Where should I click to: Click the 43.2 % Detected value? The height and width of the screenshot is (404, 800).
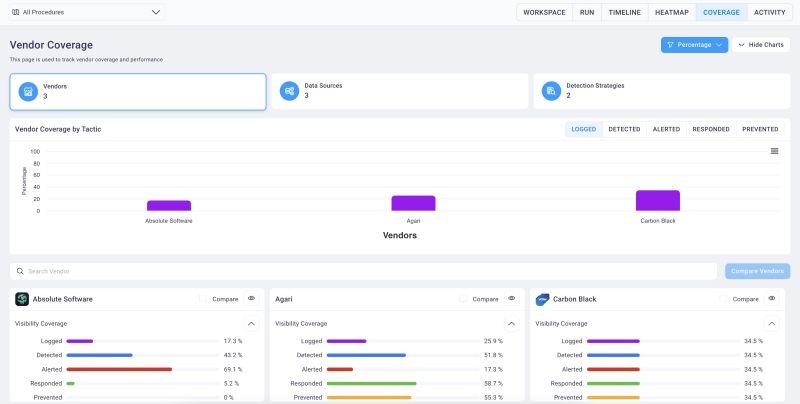tap(233, 355)
